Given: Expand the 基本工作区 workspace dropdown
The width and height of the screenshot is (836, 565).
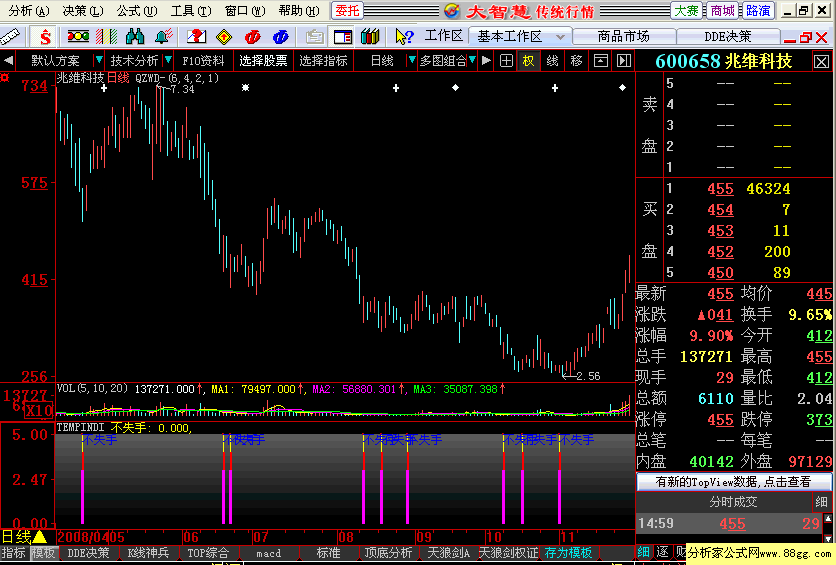Looking at the screenshot, I should tap(560, 37).
